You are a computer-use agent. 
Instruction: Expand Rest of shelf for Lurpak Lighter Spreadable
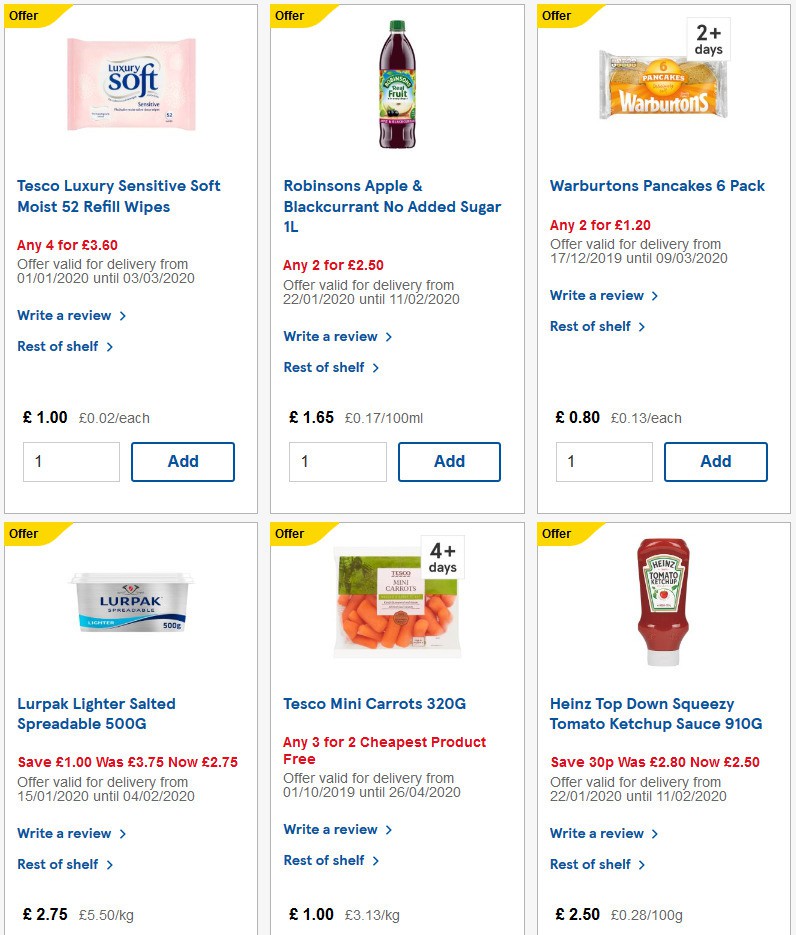59,864
